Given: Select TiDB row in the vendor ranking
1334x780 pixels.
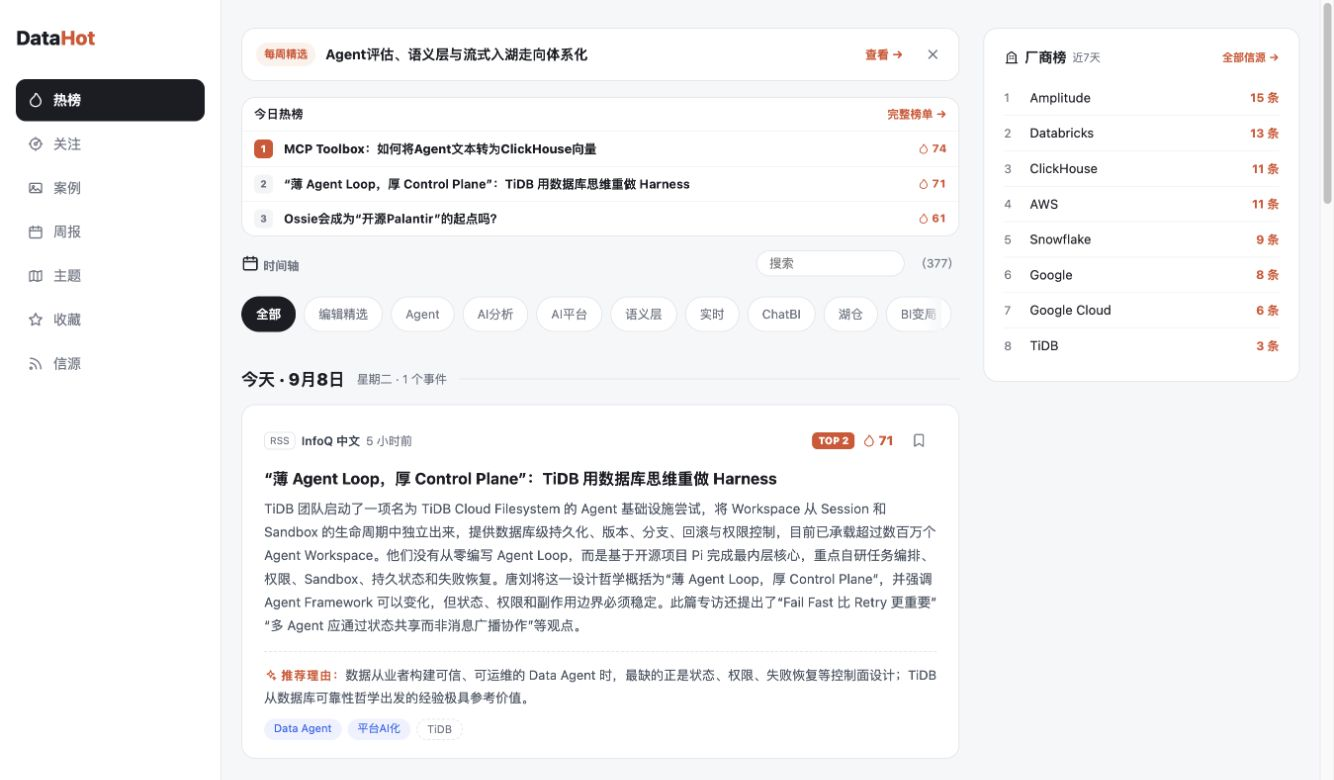Looking at the screenshot, I should click(x=1141, y=346).
